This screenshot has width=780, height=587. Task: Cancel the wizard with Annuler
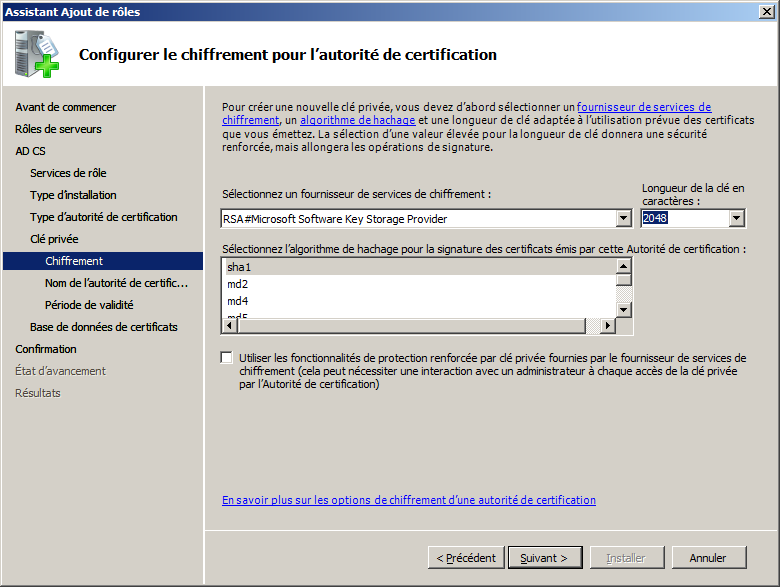[708, 557]
